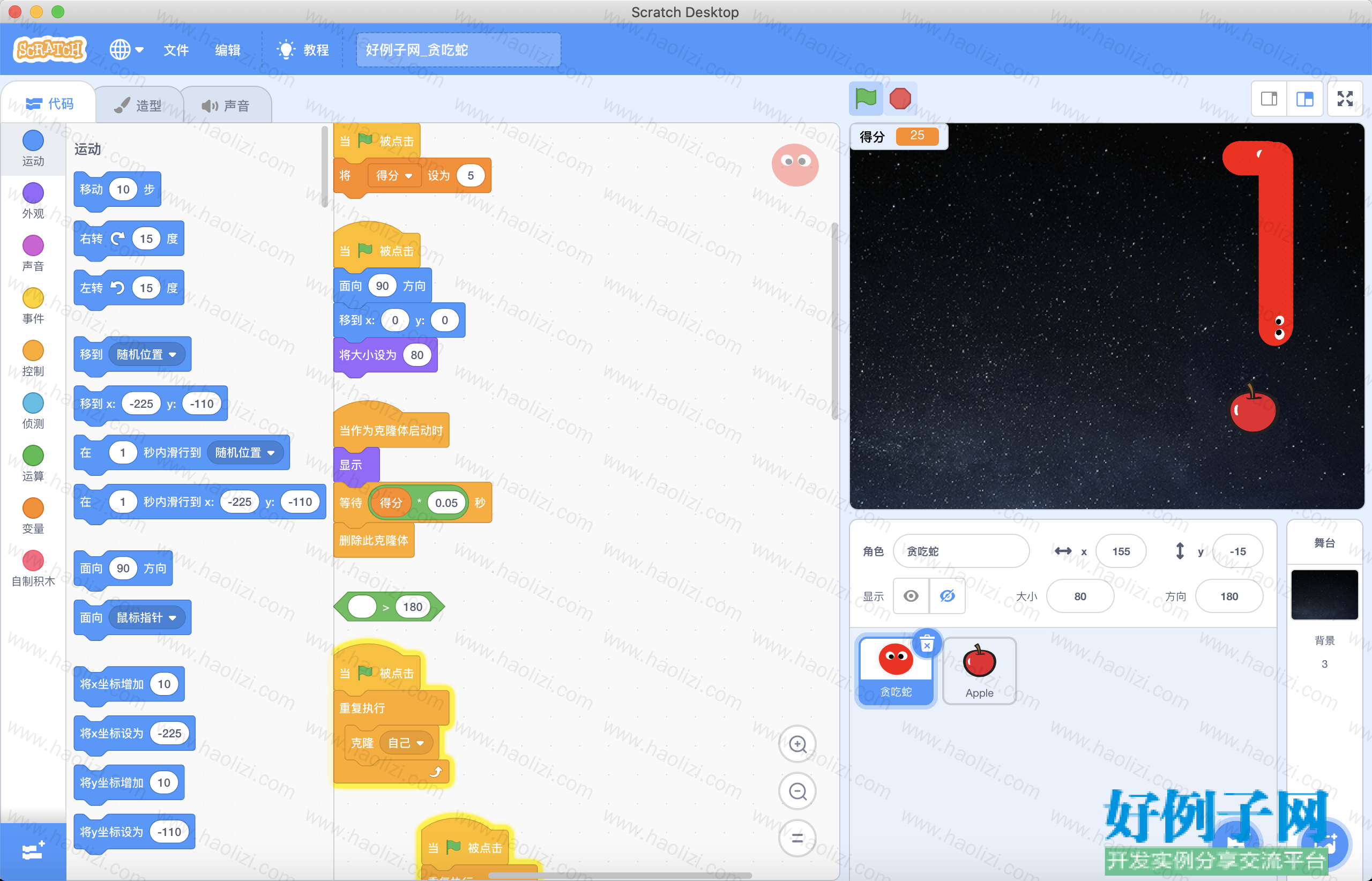
Task: Enter full screen stage mode
Action: [x=1345, y=99]
